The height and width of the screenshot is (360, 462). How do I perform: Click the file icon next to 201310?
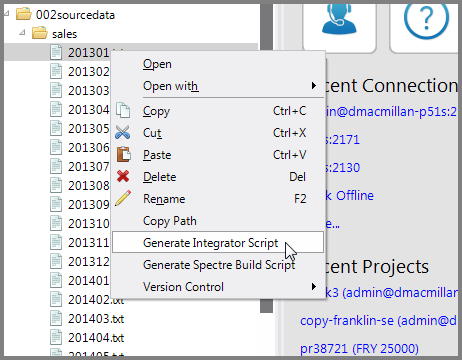[x=56, y=223]
